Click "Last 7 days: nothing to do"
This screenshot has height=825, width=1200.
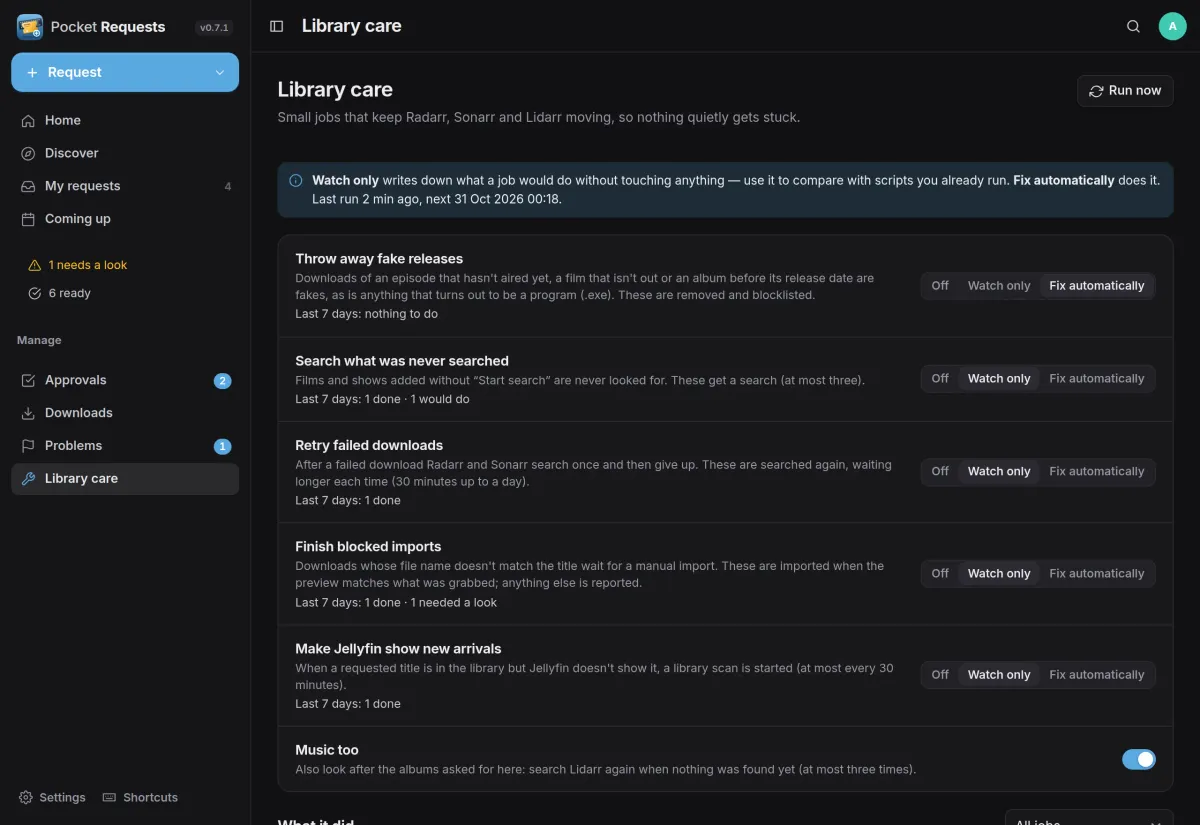[366, 314]
